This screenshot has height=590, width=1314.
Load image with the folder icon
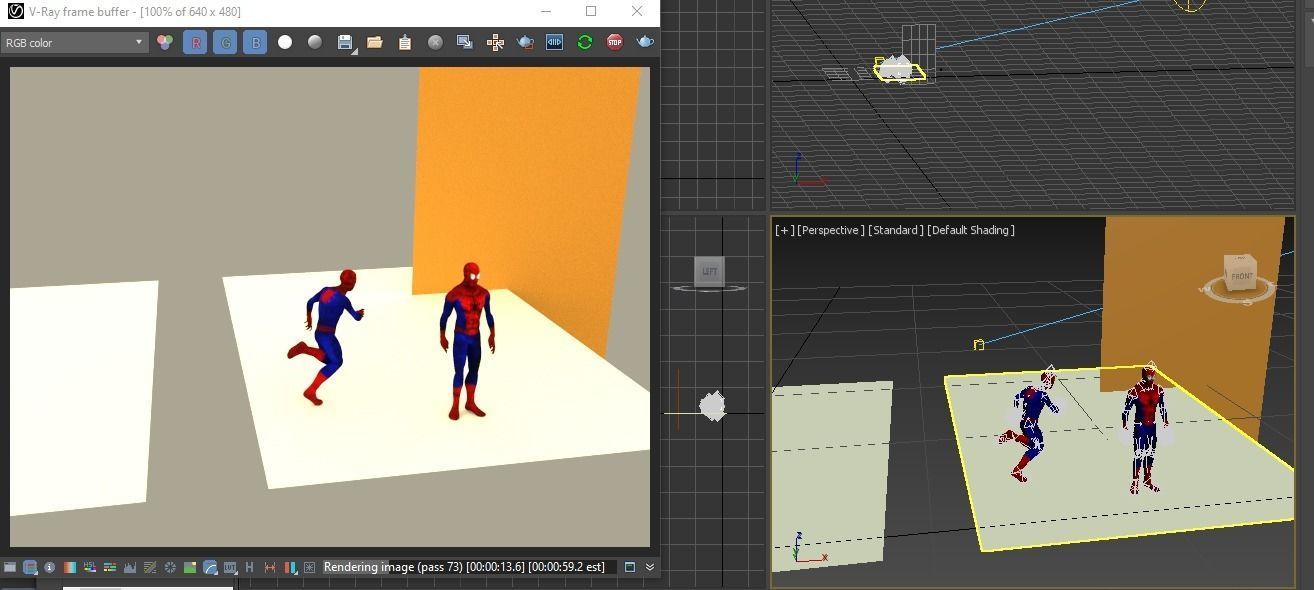coord(375,42)
